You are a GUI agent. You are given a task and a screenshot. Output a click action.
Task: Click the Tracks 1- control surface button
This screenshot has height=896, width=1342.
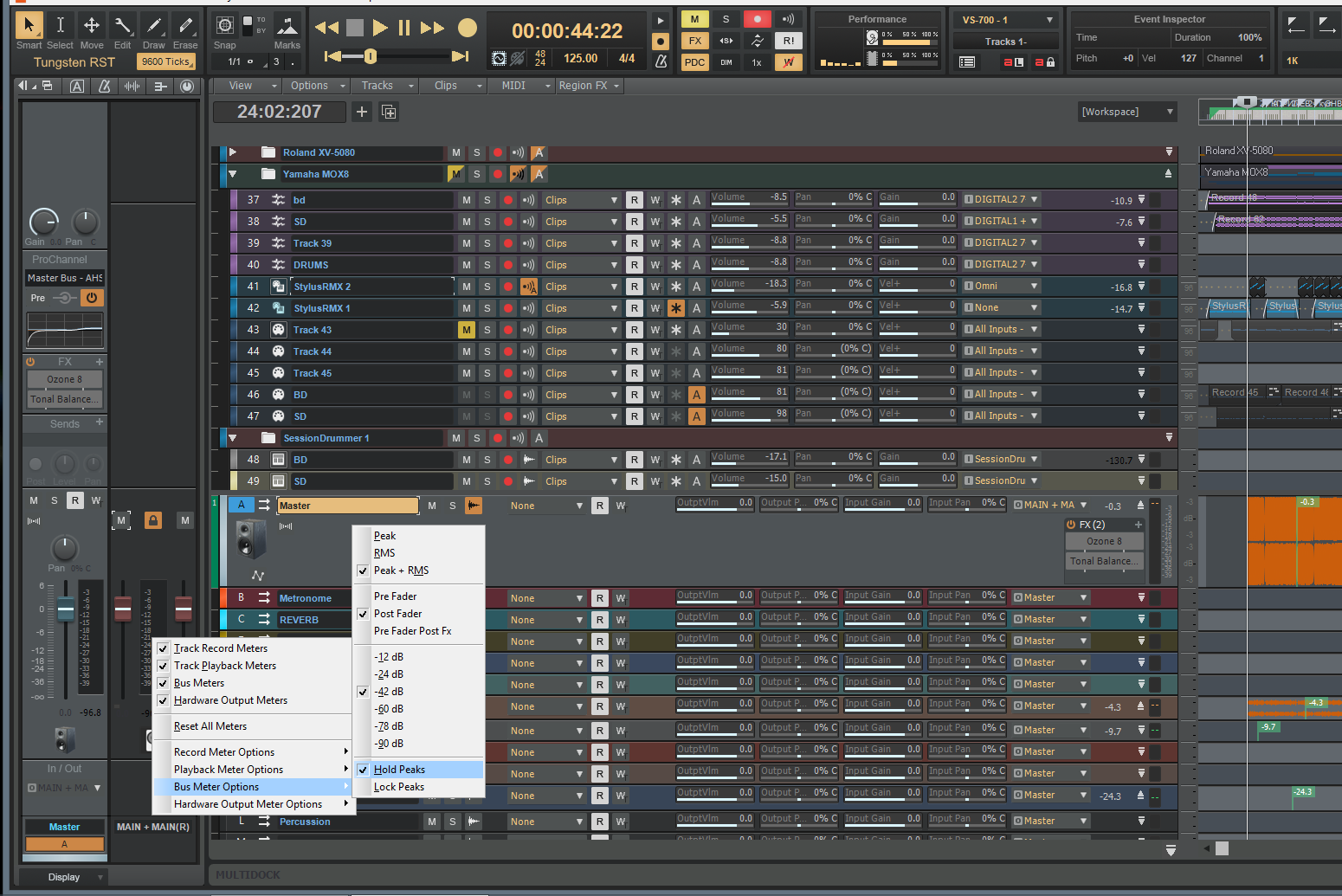click(1005, 41)
